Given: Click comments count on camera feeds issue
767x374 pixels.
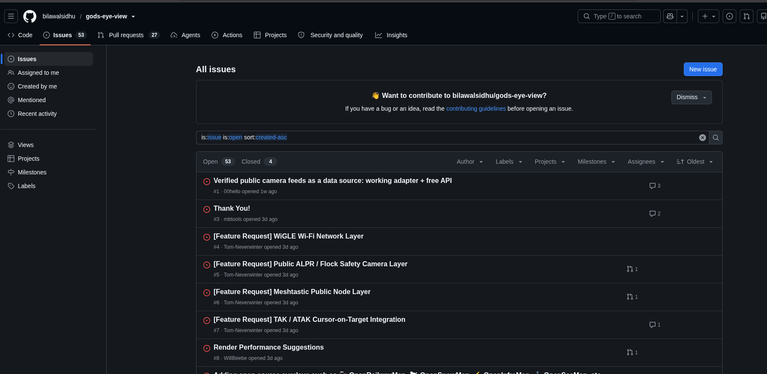Looking at the screenshot, I should pyautogui.click(x=654, y=186).
